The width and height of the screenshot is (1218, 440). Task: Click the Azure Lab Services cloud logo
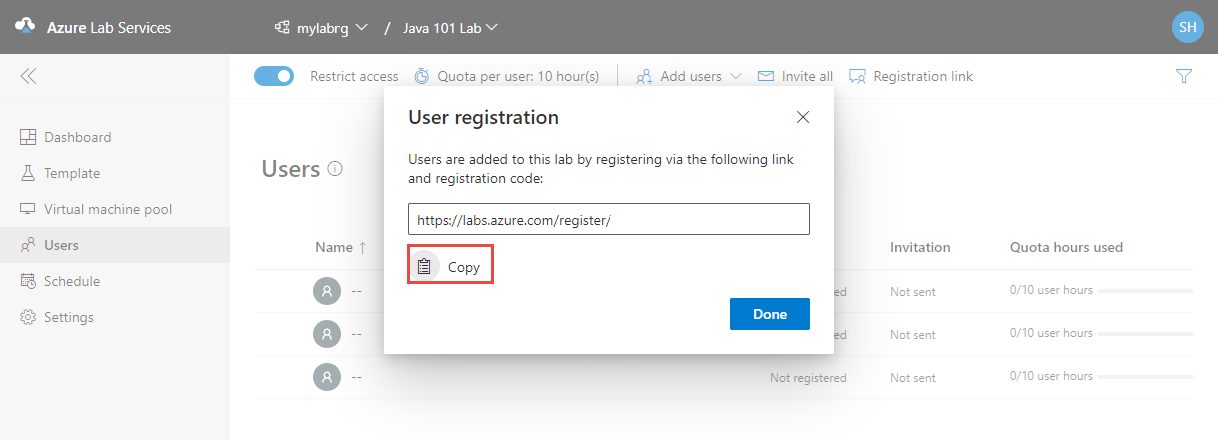point(26,27)
